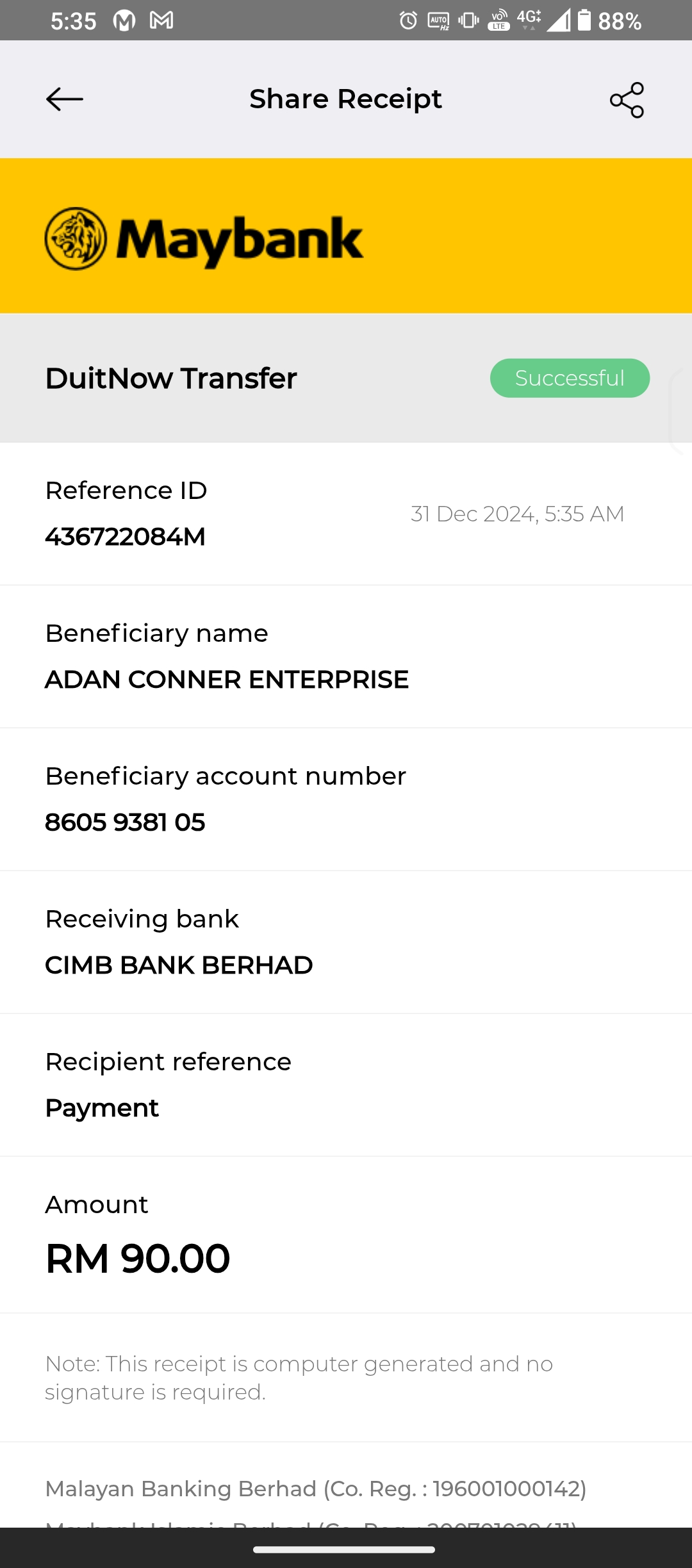
Task: Tap the bottom navigation gesture bar
Action: [345, 1549]
